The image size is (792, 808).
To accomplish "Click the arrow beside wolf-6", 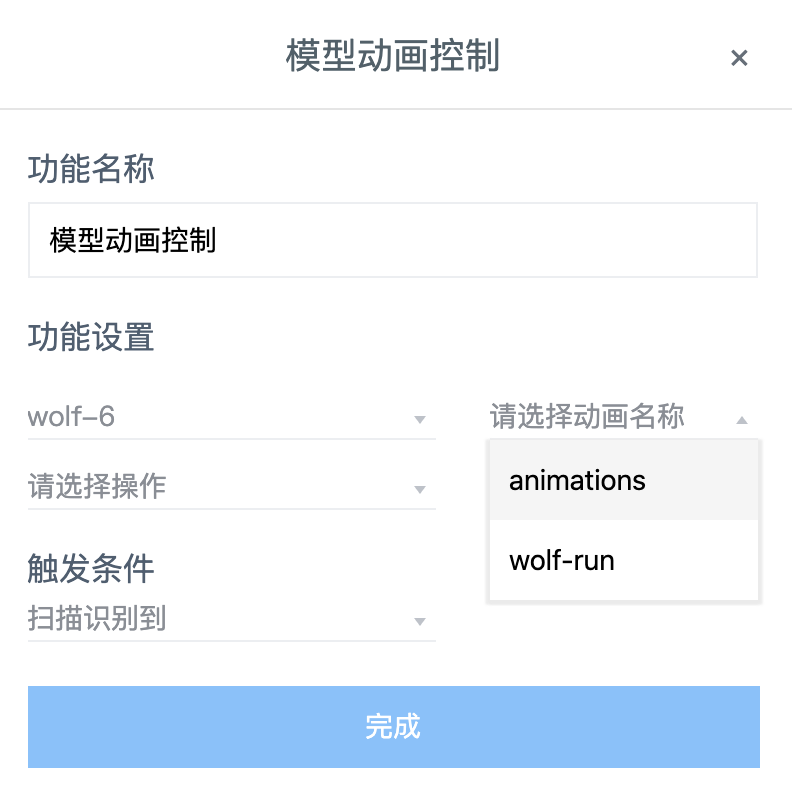I will (420, 419).
